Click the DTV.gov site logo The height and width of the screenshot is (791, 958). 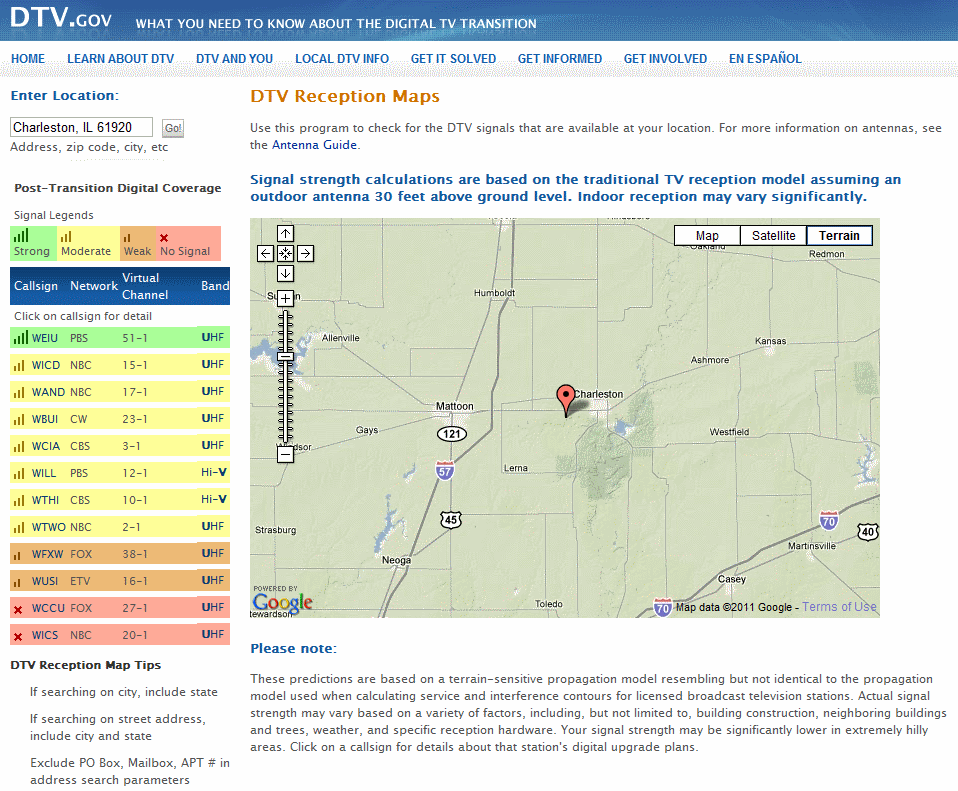point(61,17)
